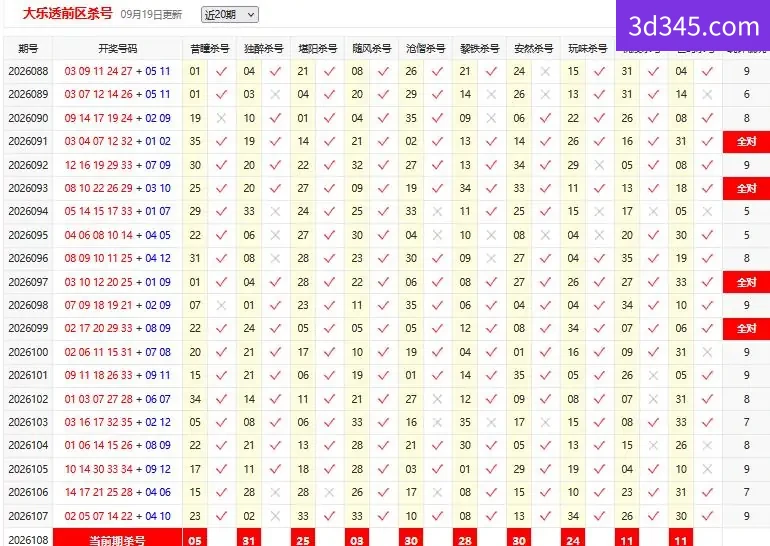This screenshot has height=546, width=770.
Task: Click the red checkmark in the first kill column of row 2026088
Action: [221, 71]
